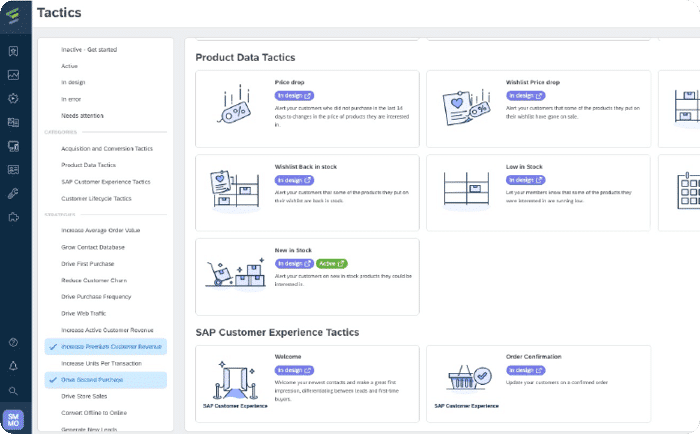Click the Wishlist Back in stock title

pos(306,167)
